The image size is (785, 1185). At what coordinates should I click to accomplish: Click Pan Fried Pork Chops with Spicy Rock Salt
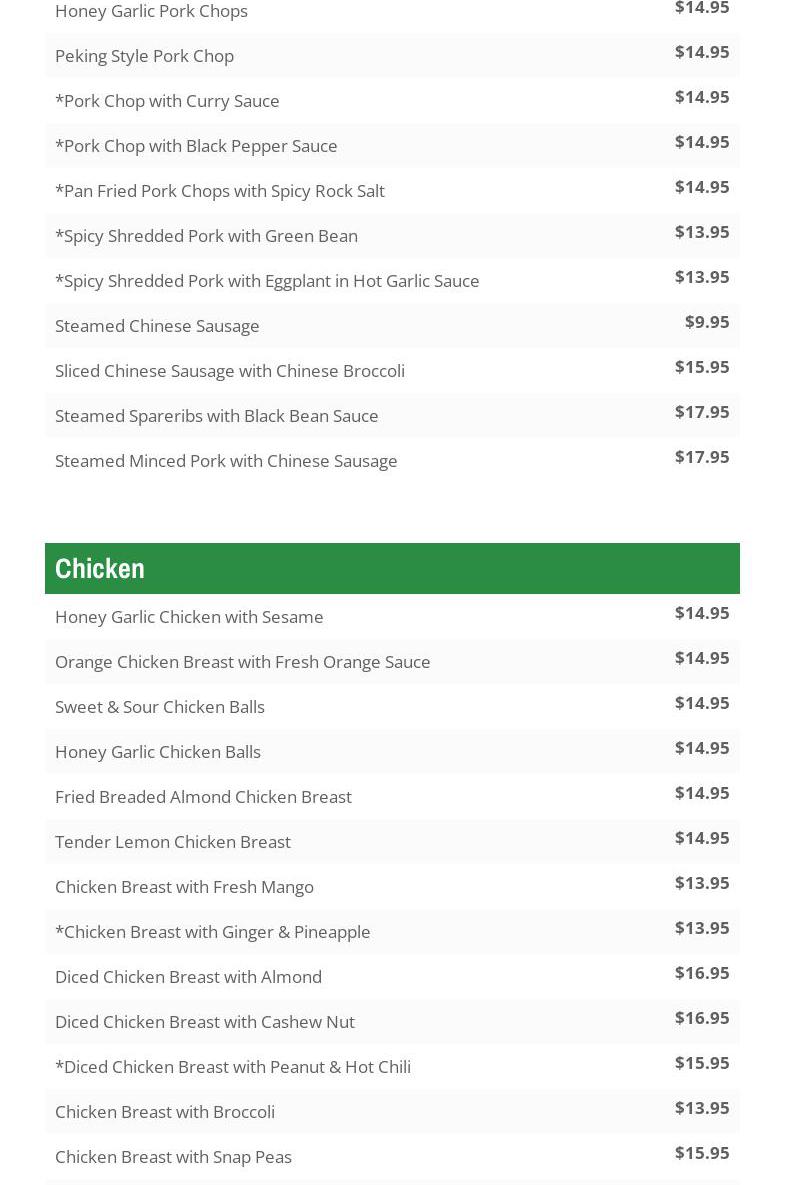[x=219, y=191]
